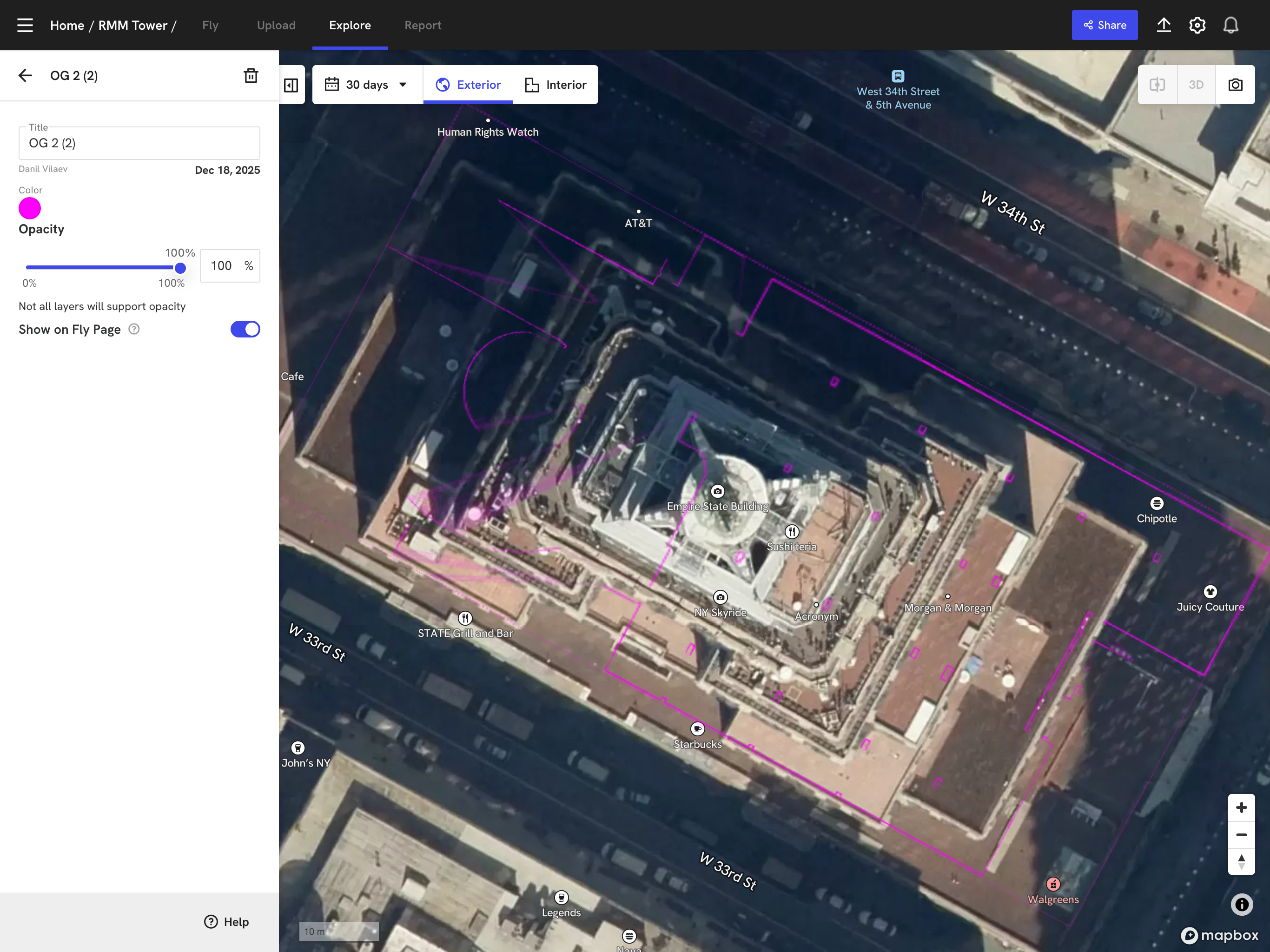Open the Show on Fly Page help tooltip

134,329
